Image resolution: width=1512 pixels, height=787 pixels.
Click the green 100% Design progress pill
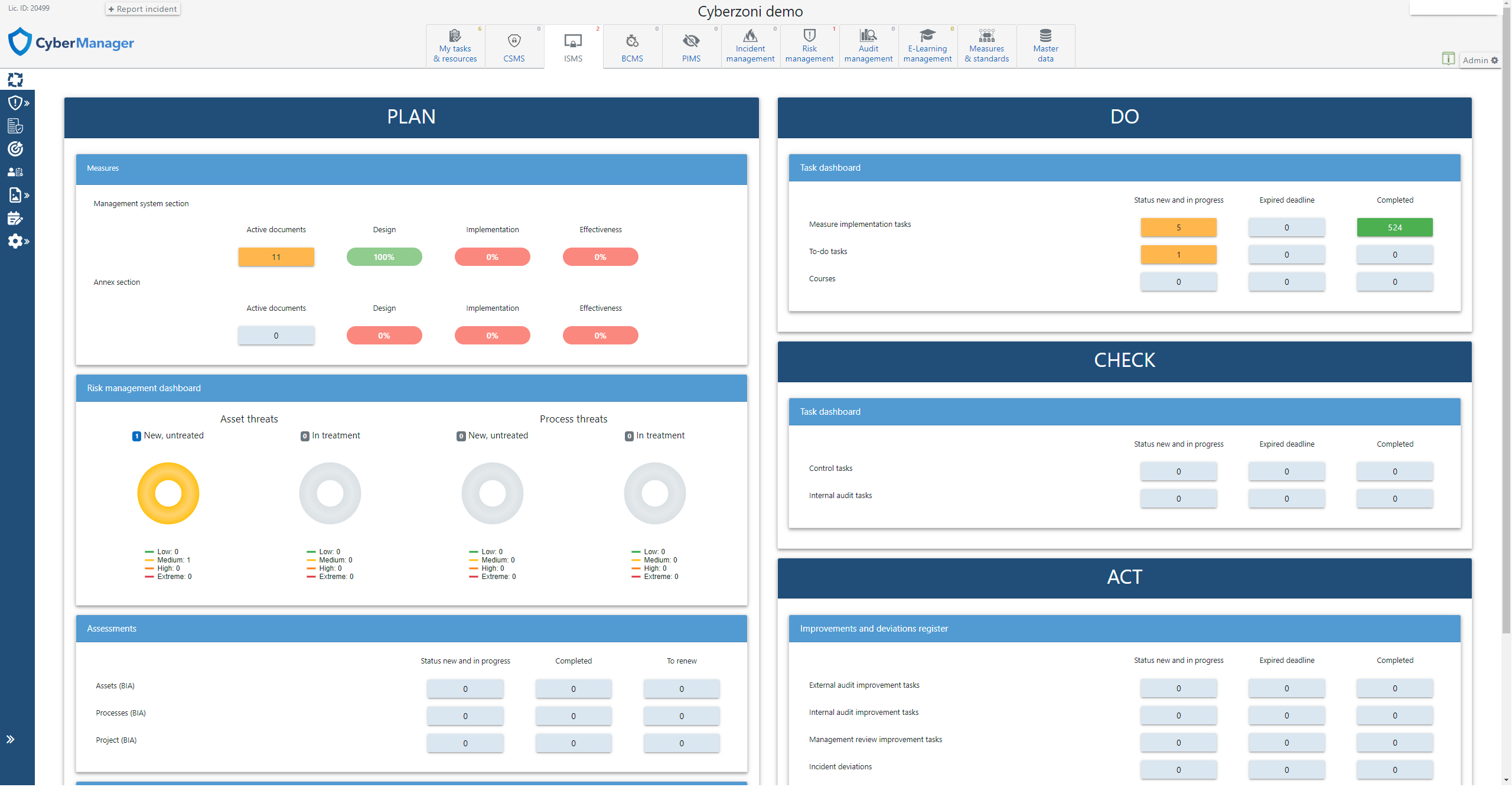coord(384,257)
